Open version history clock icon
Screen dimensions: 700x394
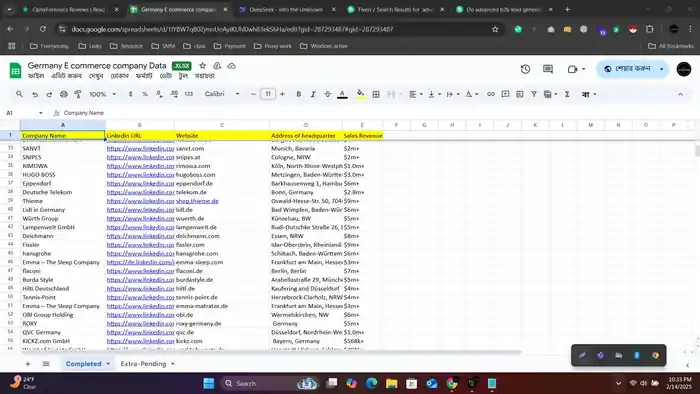click(525, 69)
